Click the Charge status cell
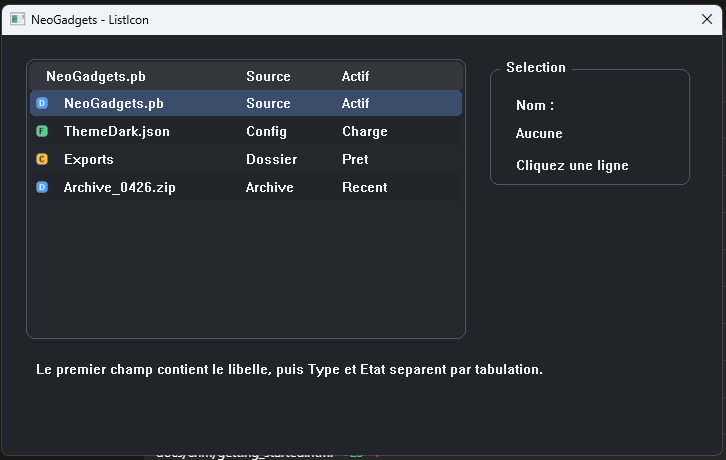 [x=364, y=131]
